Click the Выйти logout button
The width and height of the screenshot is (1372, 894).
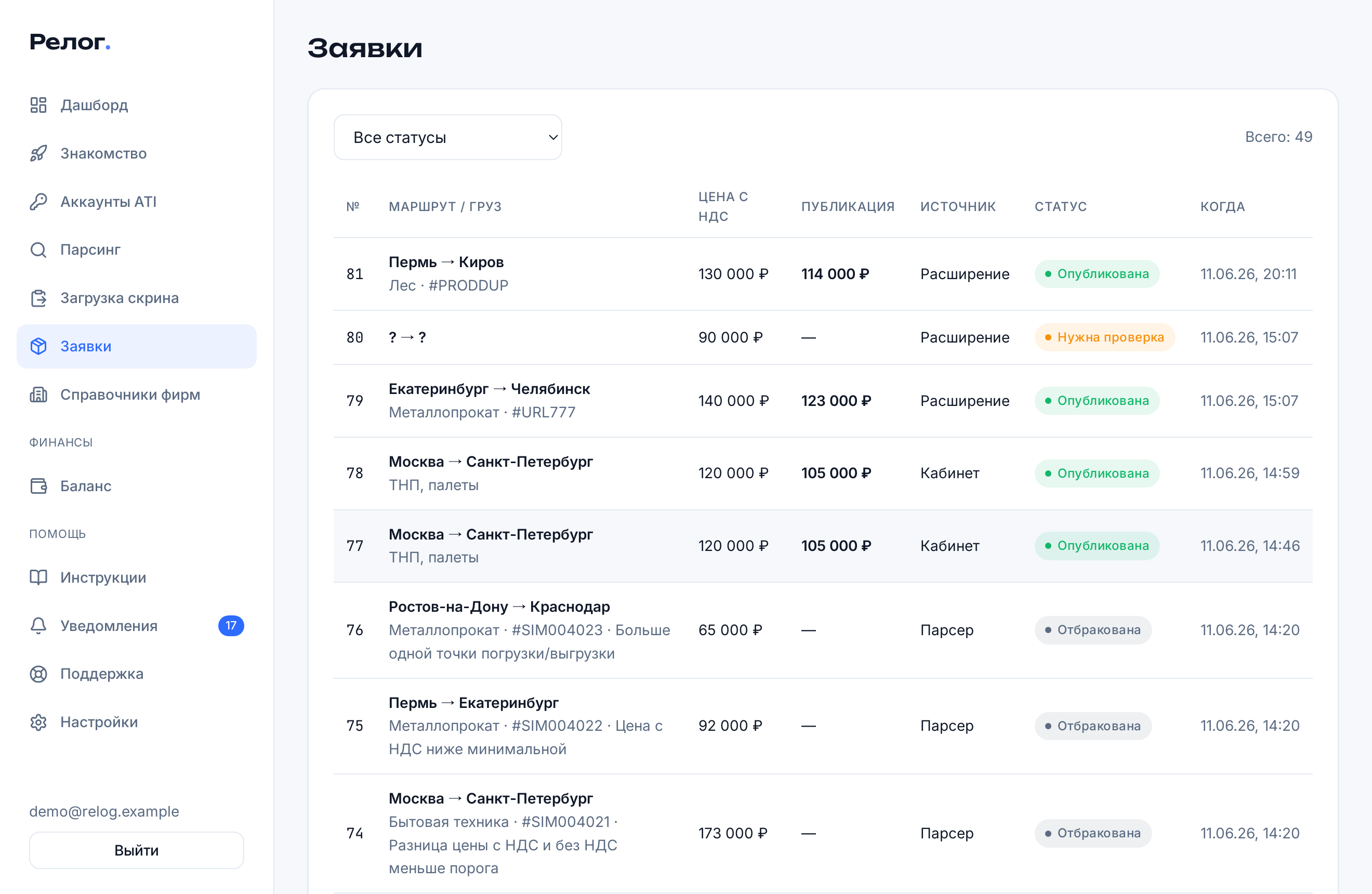(x=137, y=850)
